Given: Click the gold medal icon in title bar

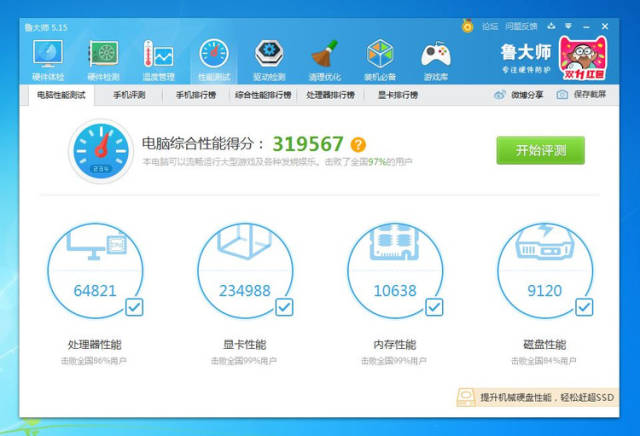Looking at the screenshot, I should (467, 26).
